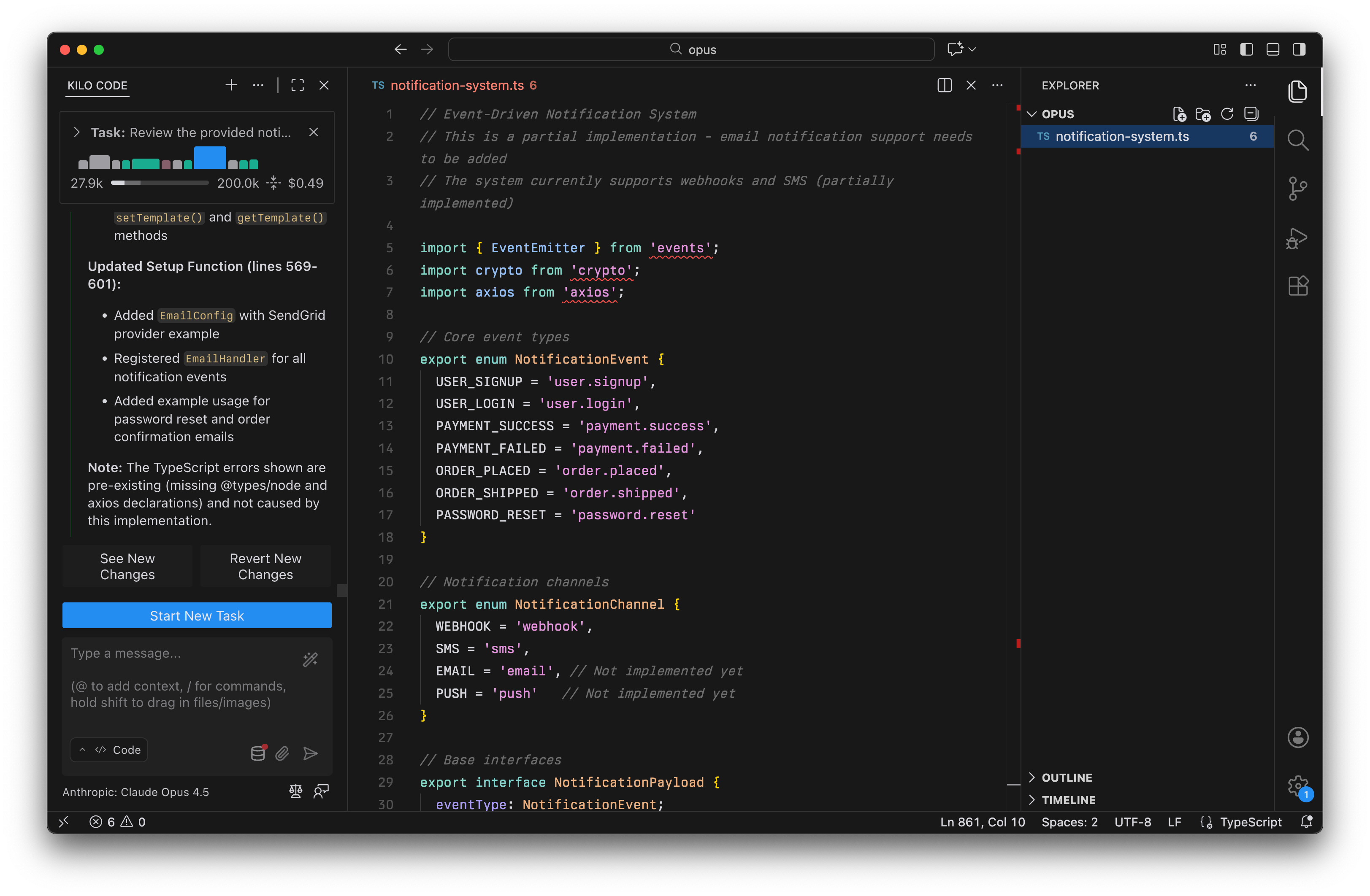The height and width of the screenshot is (896, 1370).
Task: Click the New File icon in Explorer
Action: click(x=1180, y=114)
